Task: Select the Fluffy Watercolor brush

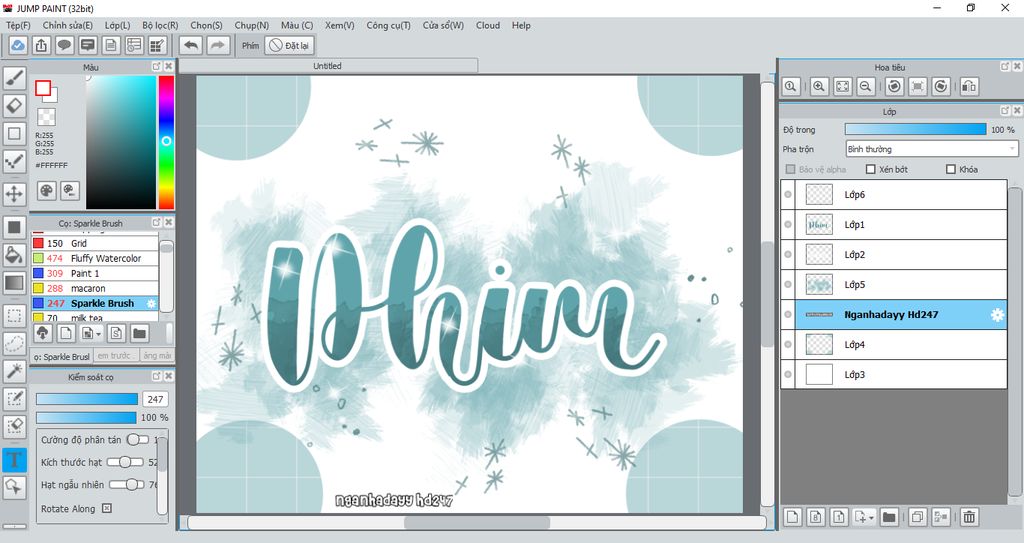Action: pyautogui.click(x=95, y=258)
